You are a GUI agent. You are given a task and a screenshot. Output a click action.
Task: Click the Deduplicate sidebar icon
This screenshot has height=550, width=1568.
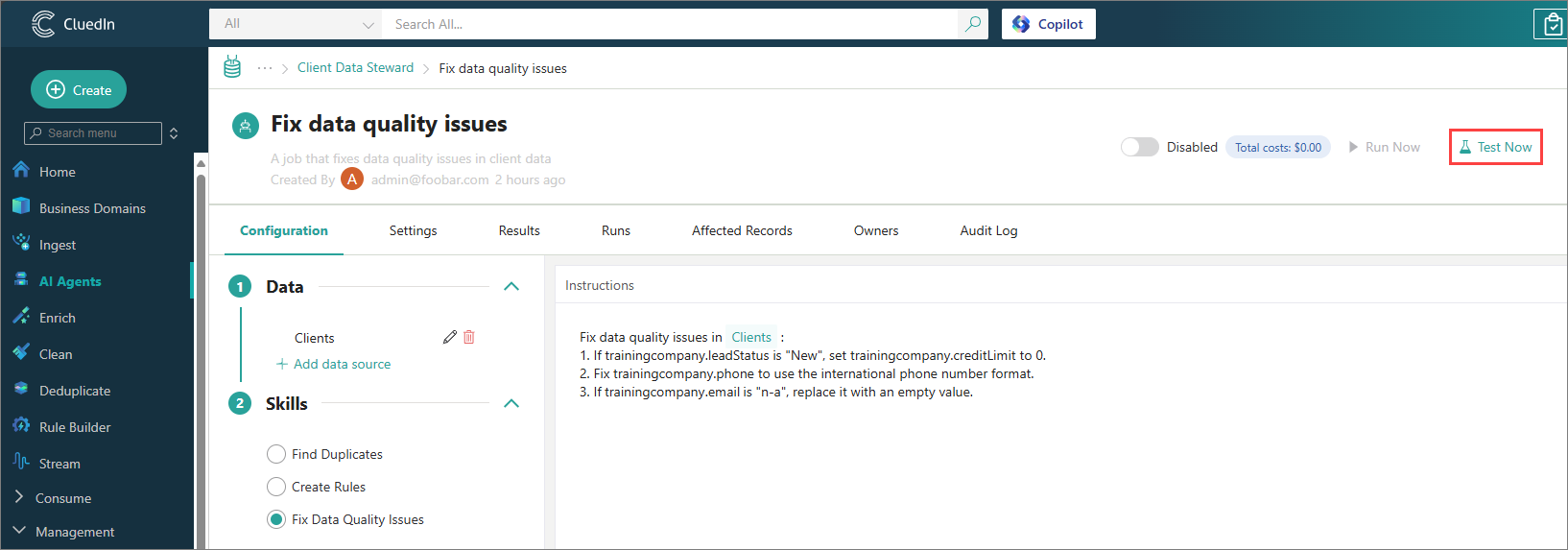pyautogui.click(x=21, y=390)
